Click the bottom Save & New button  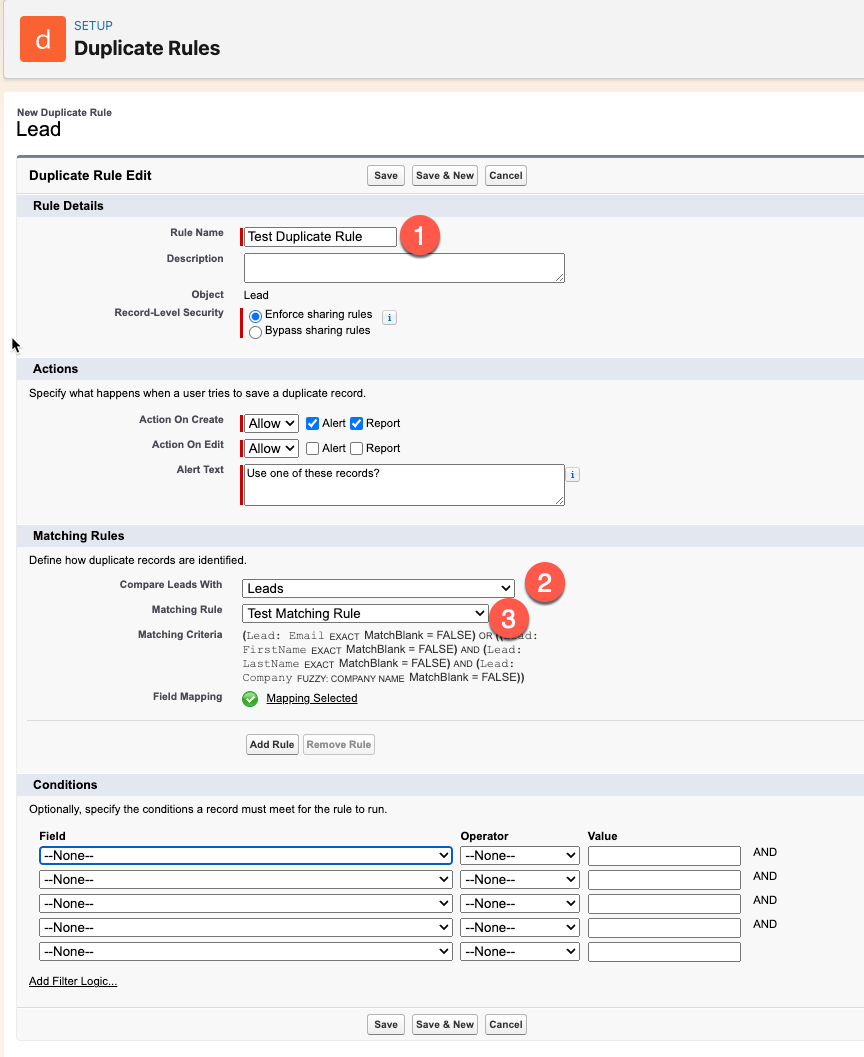[445, 1024]
